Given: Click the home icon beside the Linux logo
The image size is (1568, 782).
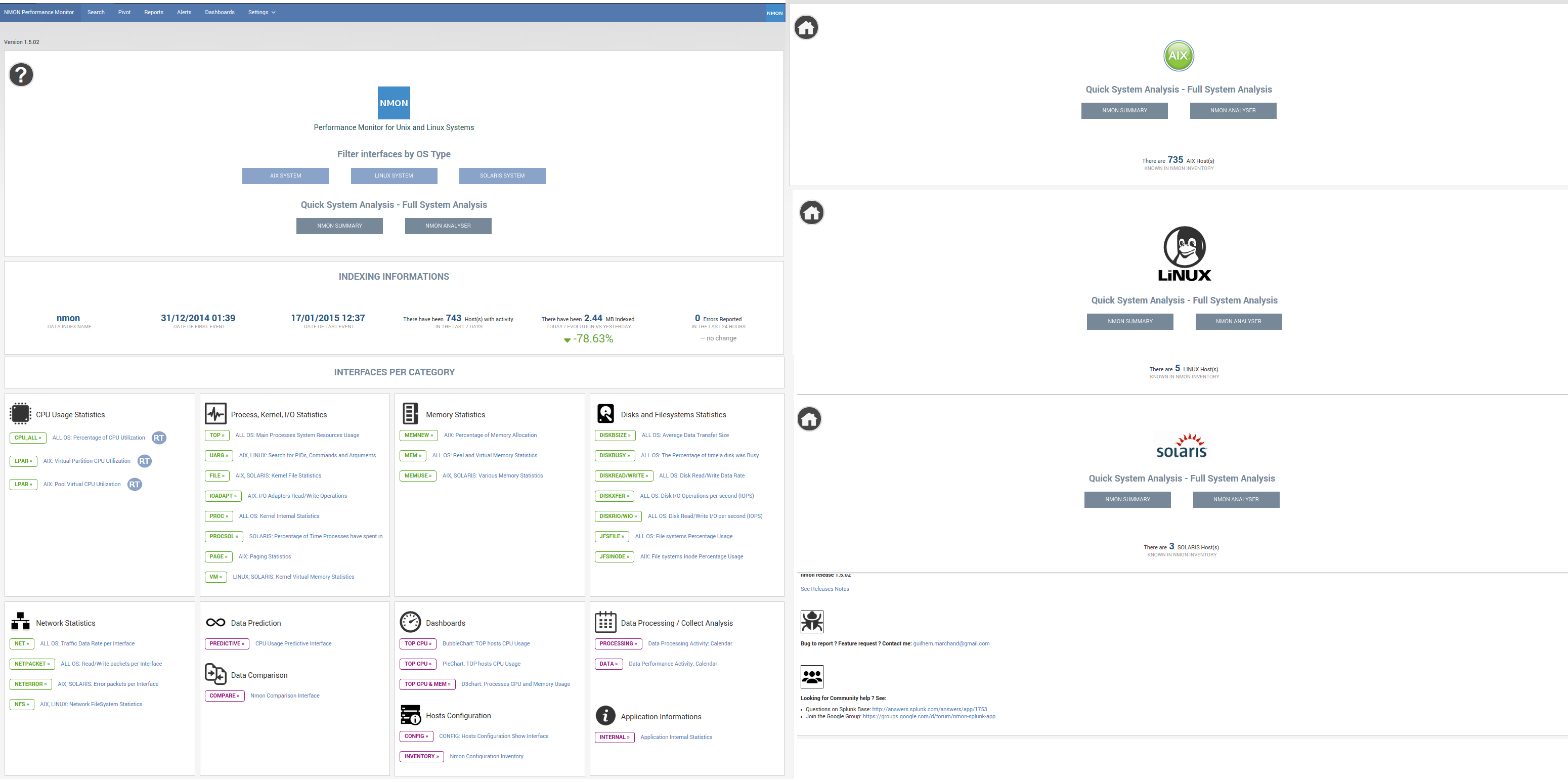Looking at the screenshot, I should 811,212.
